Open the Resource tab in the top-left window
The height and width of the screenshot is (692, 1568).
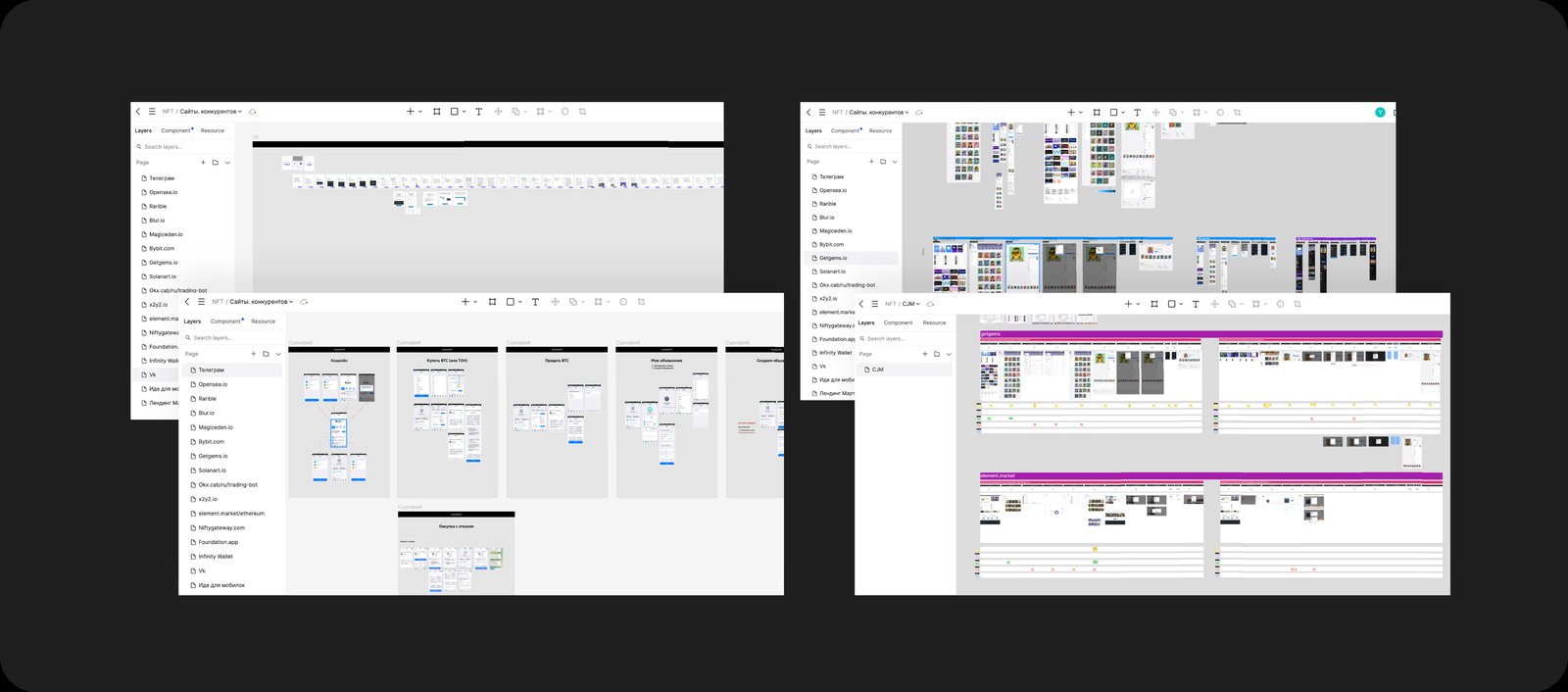(x=213, y=130)
